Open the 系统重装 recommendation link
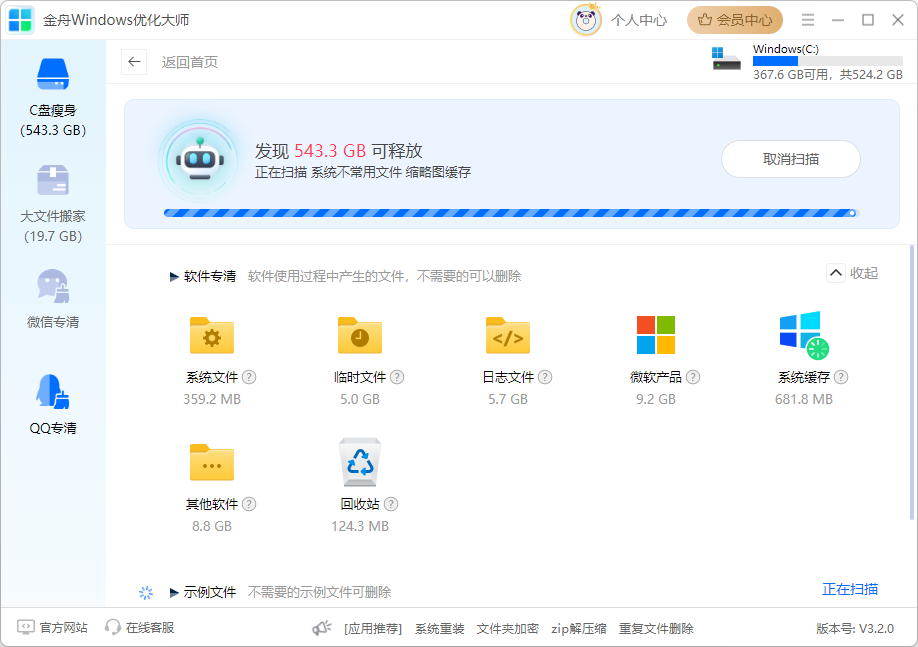This screenshot has height=647, width=918. coord(440,629)
